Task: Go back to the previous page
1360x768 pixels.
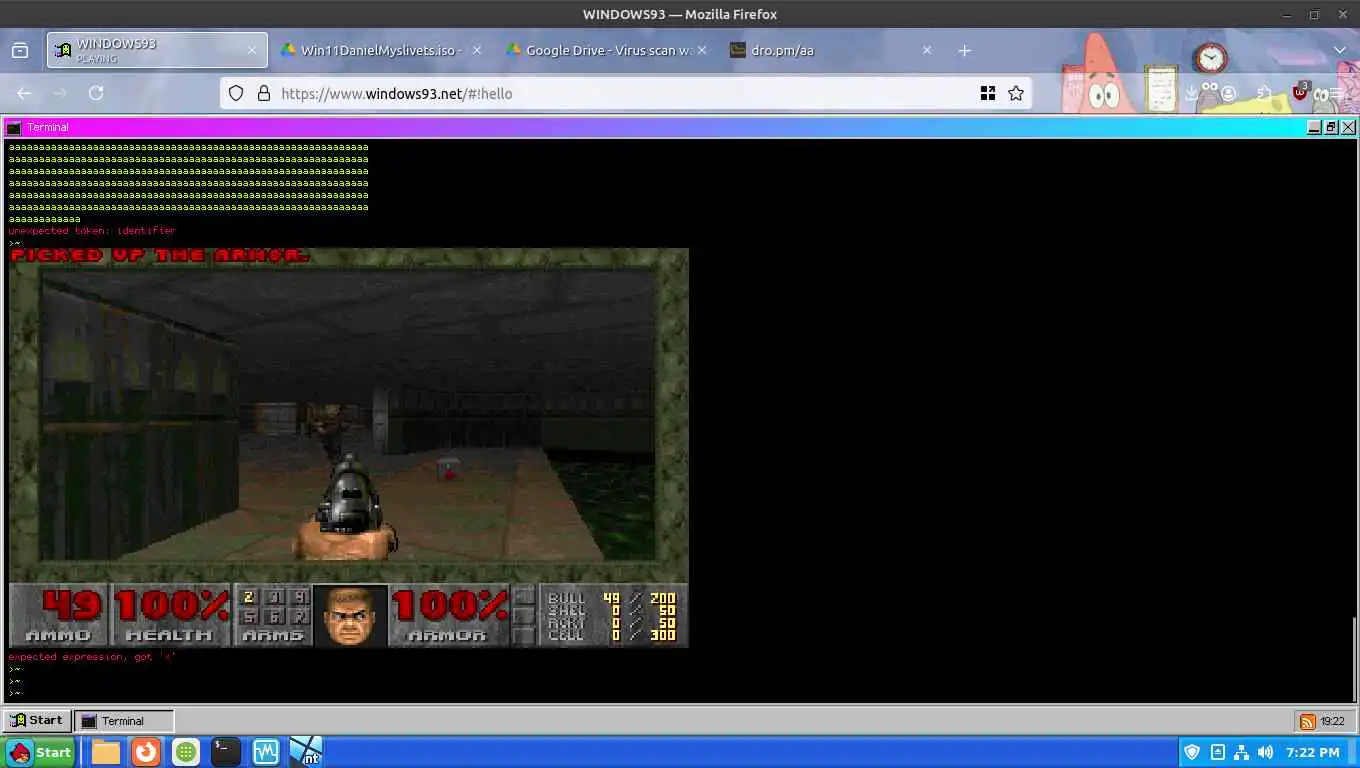Action: tap(24, 93)
